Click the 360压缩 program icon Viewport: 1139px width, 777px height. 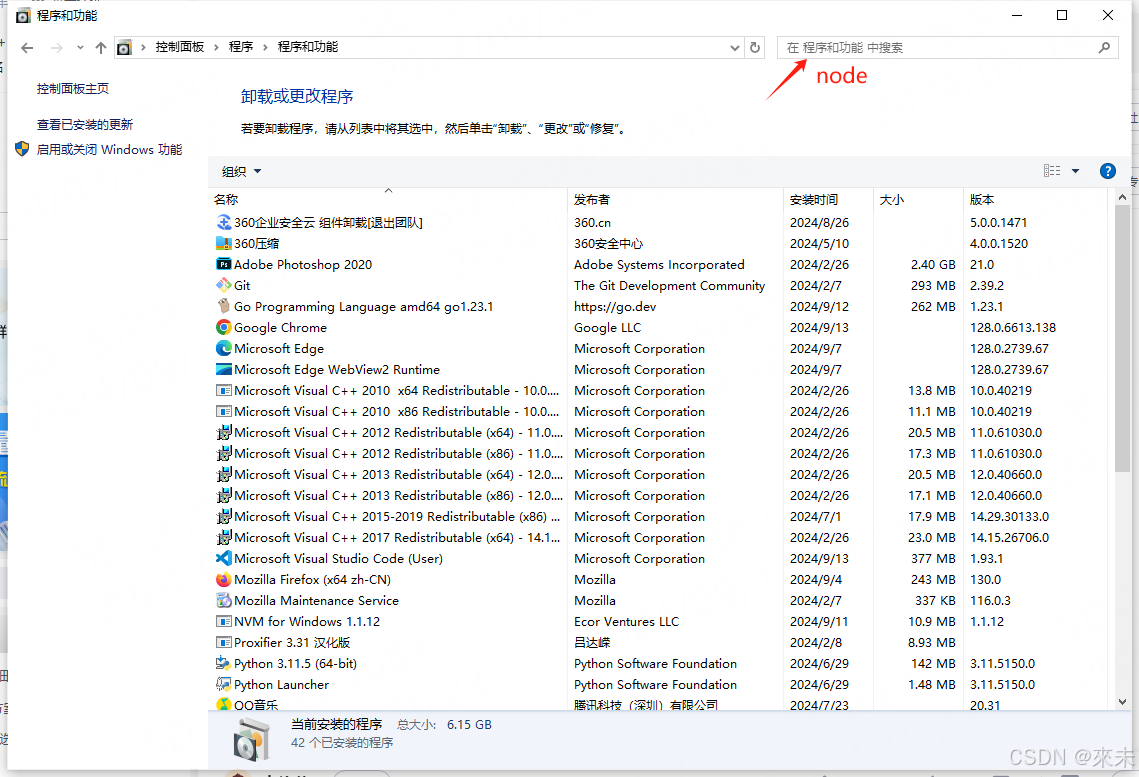[224, 243]
